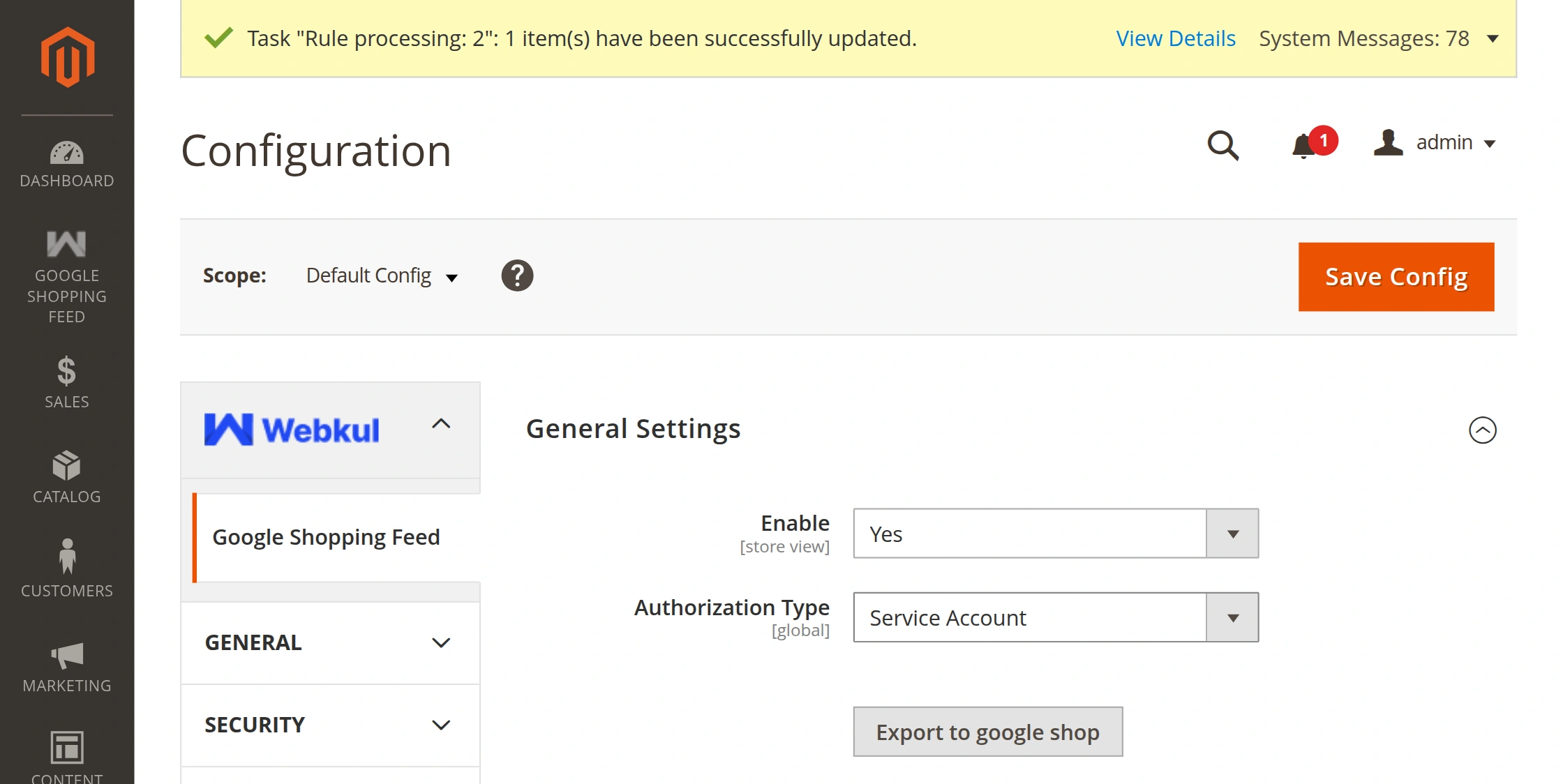
Task: Click the View Details link
Action: coord(1175,38)
